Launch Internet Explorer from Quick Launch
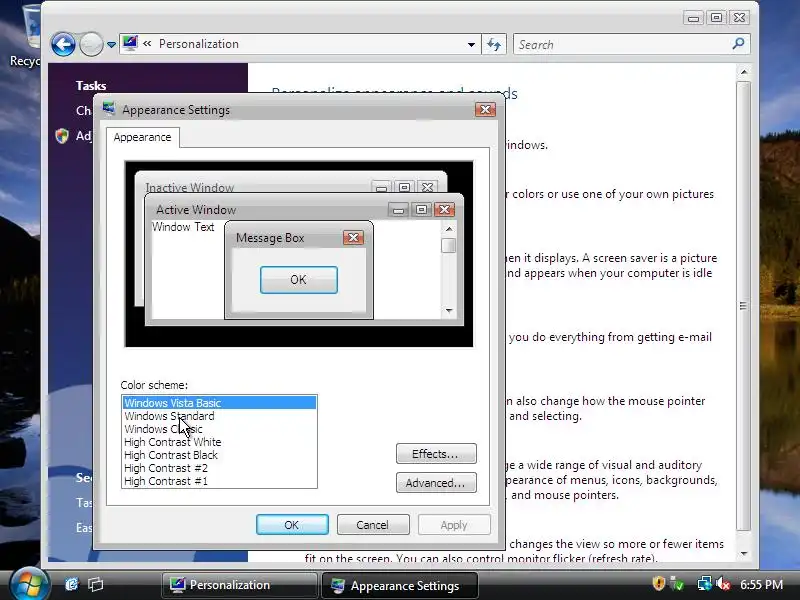The height and width of the screenshot is (600, 800). [71, 584]
